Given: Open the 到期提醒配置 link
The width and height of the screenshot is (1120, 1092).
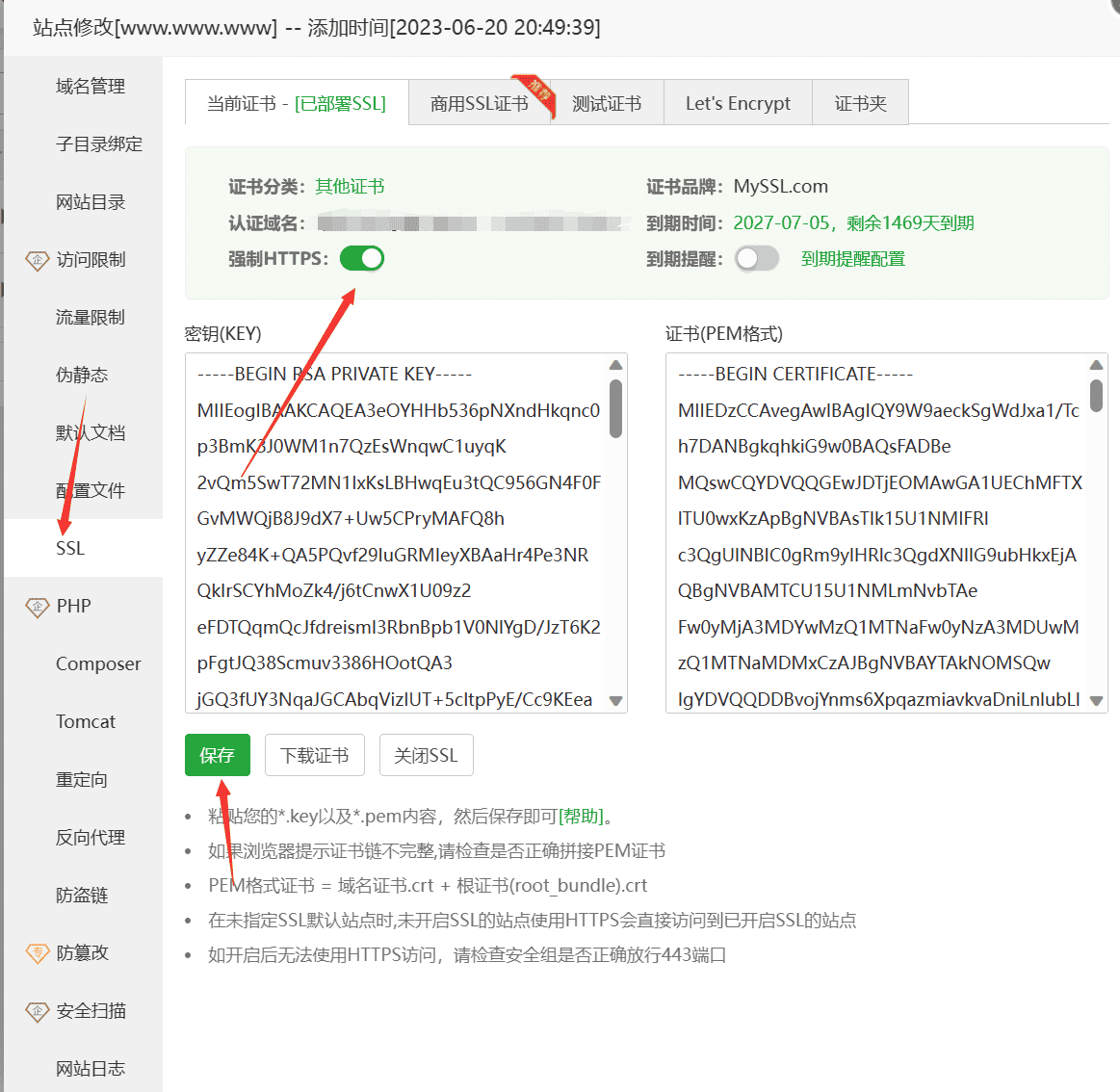Looking at the screenshot, I should (x=852, y=258).
